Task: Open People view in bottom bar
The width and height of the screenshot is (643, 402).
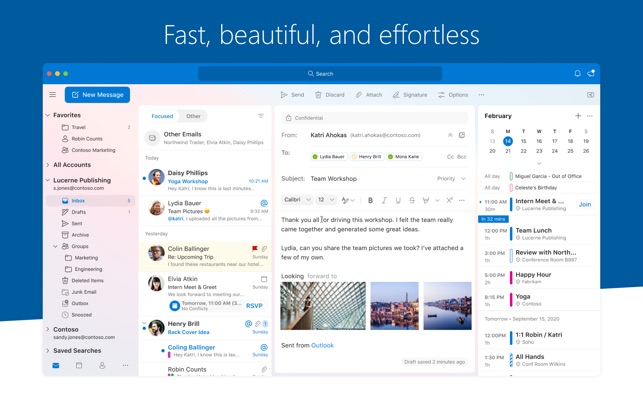Action: (102, 365)
